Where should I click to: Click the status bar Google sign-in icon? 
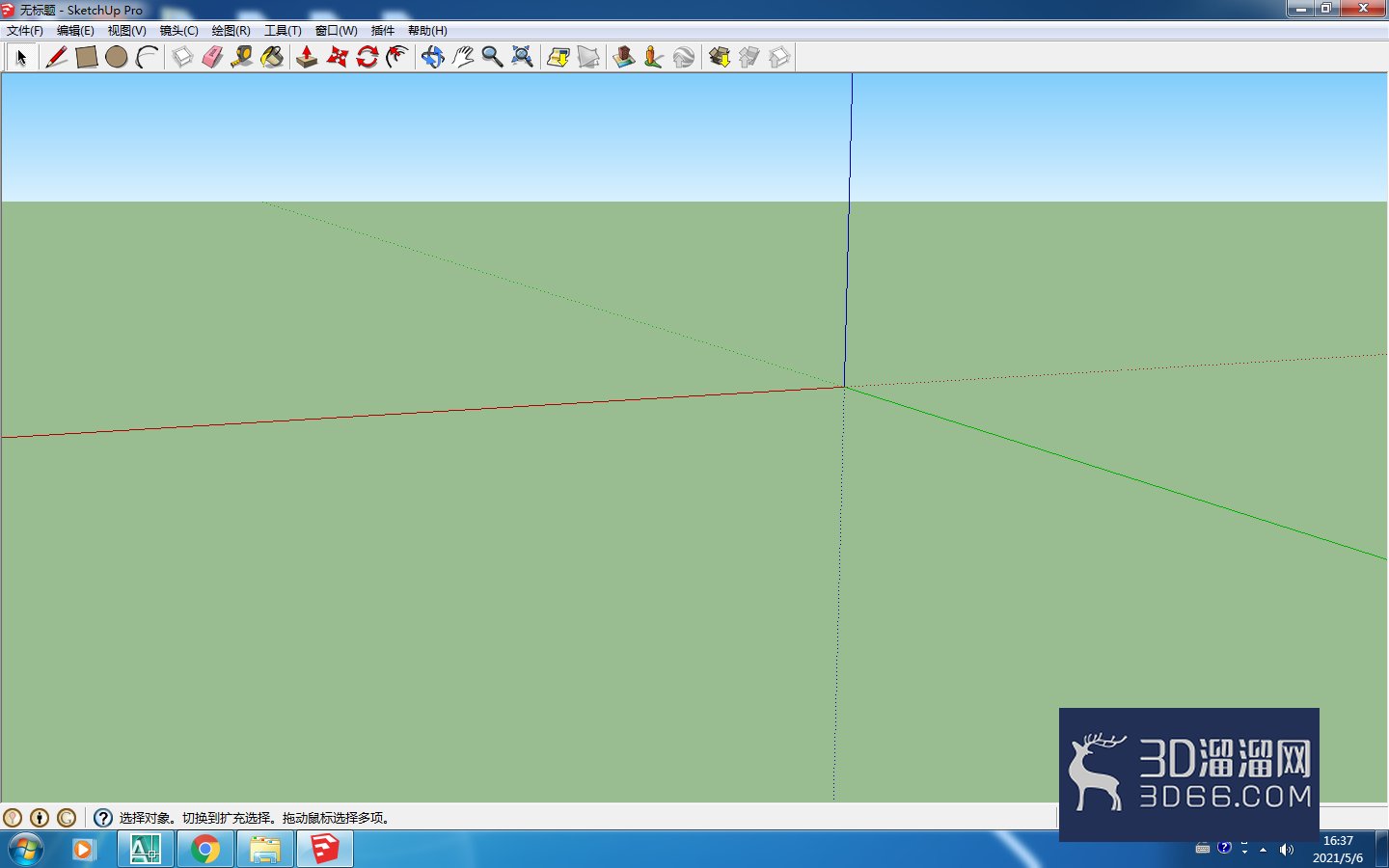coord(67,818)
